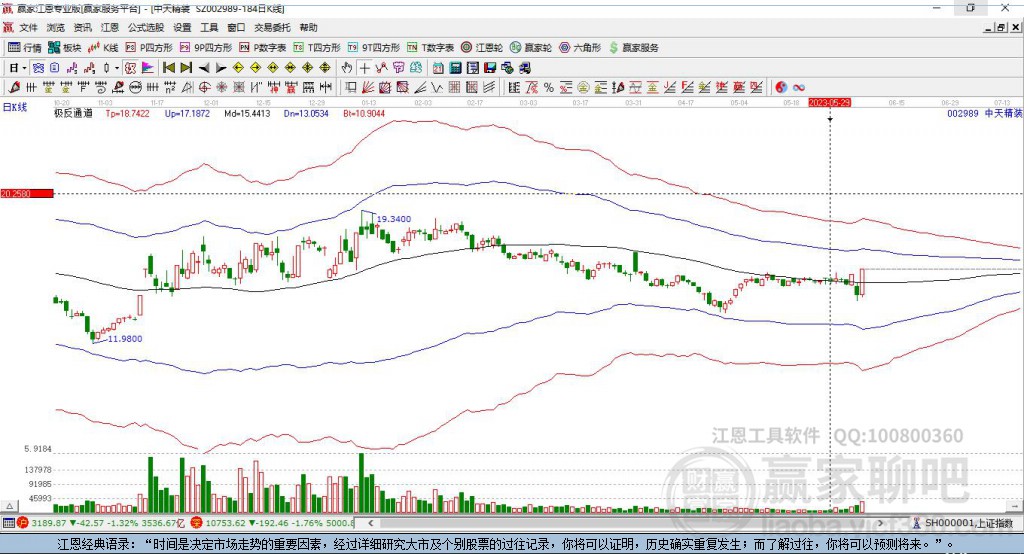The width and height of the screenshot is (1024, 554).
Task: Open the 交易委托 menu
Action: click(x=272, y=27)
